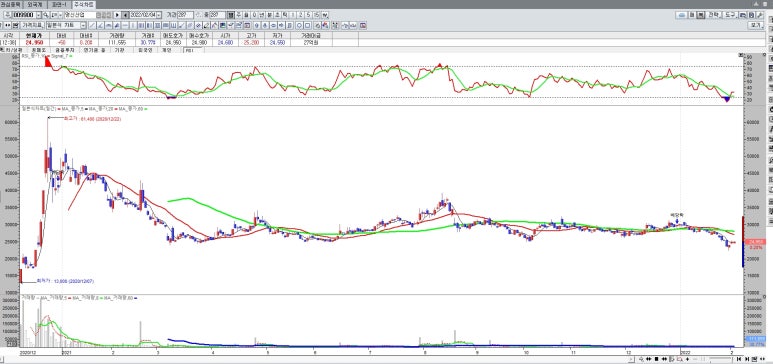Click the 2022 time axis marker
The width and height of the screenshot is (773, 364).
tap(686, 352)
